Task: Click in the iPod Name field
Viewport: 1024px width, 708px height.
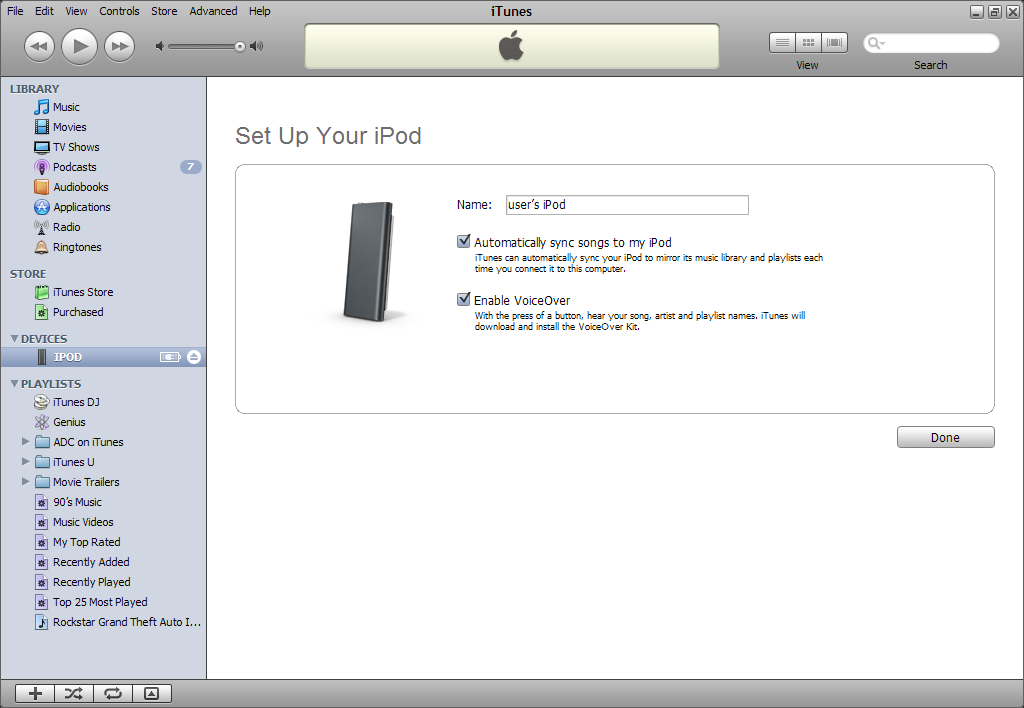Action: pos(627,205)
